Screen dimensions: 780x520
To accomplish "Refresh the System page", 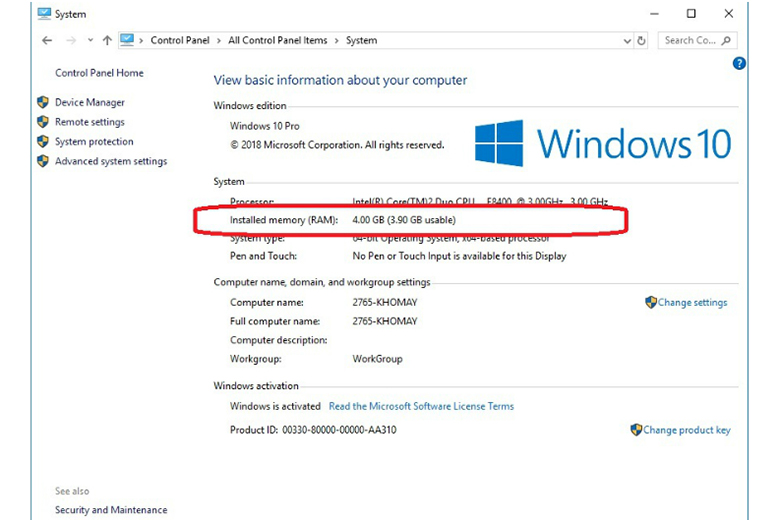I will point(641,41).
